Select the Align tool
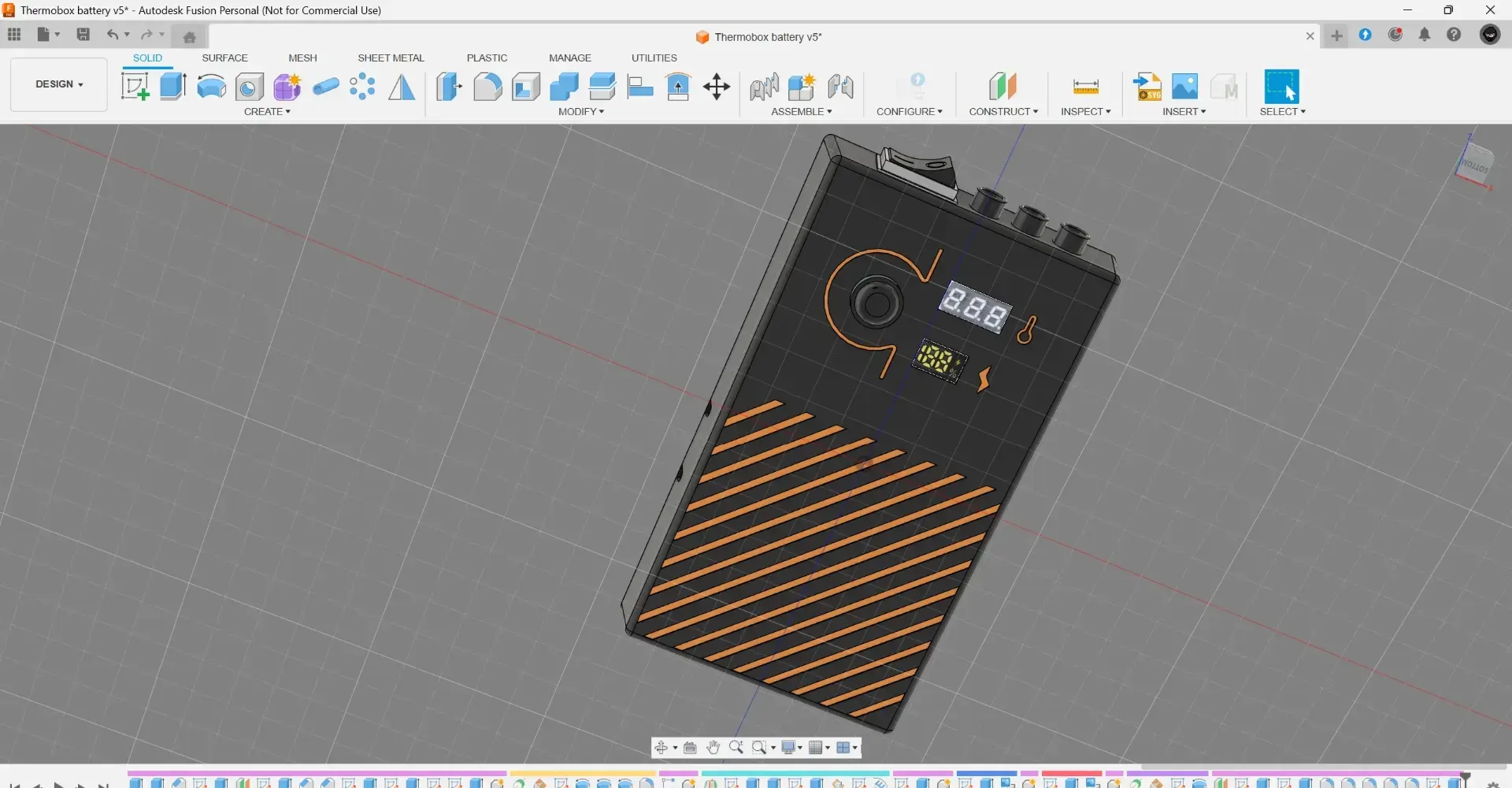This screenshot has height=788, width=1512. (x=640, y=87)
